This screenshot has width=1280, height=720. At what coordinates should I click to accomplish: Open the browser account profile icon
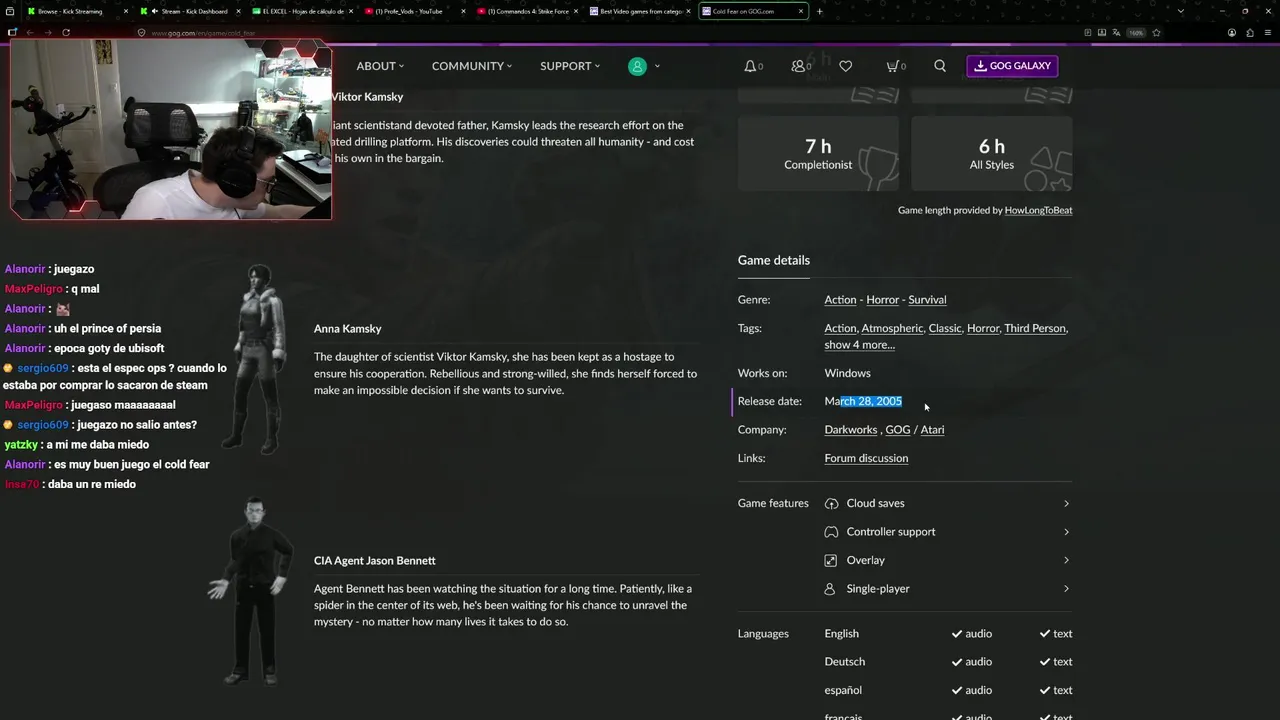tap(1232, 32)
